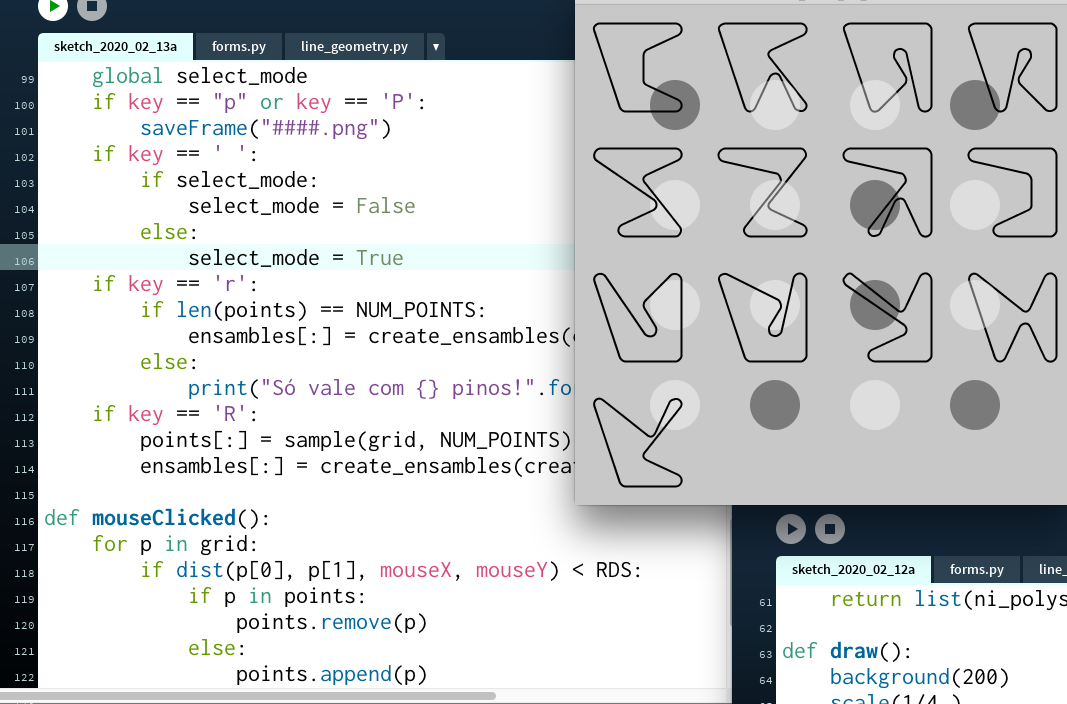Click 'points.append(p)' on line 122
The height and width of the screenshot is (704, 1067).
click(331, 673)
